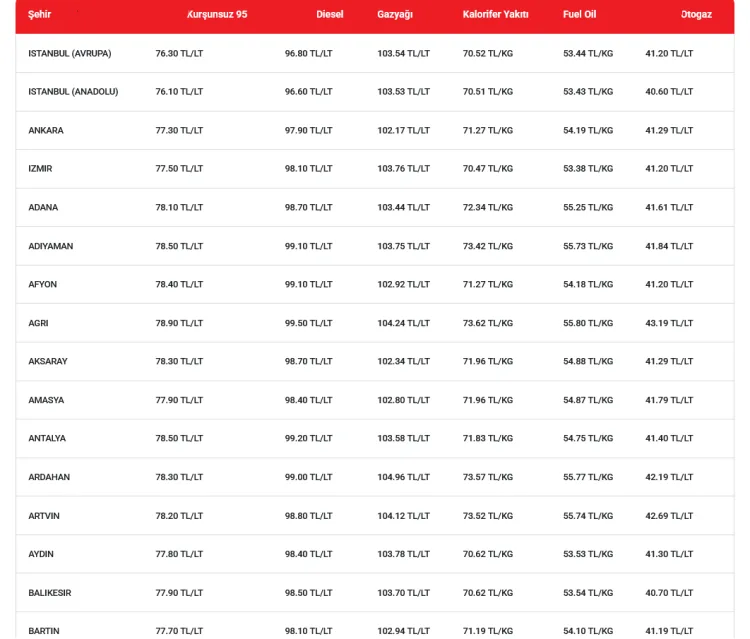Select AGRI's Otogaz price 43.19 TL/LT
This screenshot has height=639, width=750.
(x=669, y=323)
